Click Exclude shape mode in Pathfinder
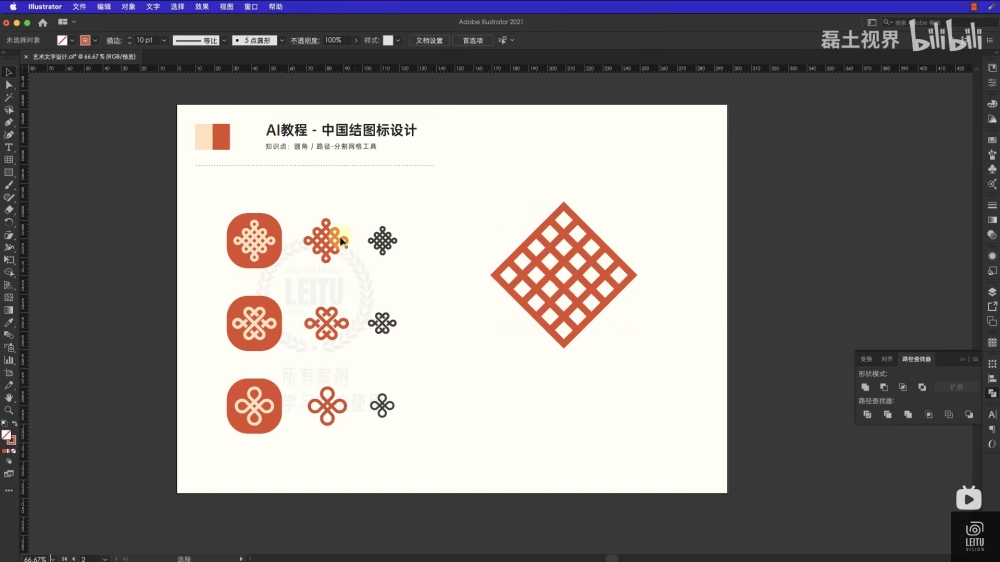The height and width of the screenshot is (562, 1000). [922, 387]
